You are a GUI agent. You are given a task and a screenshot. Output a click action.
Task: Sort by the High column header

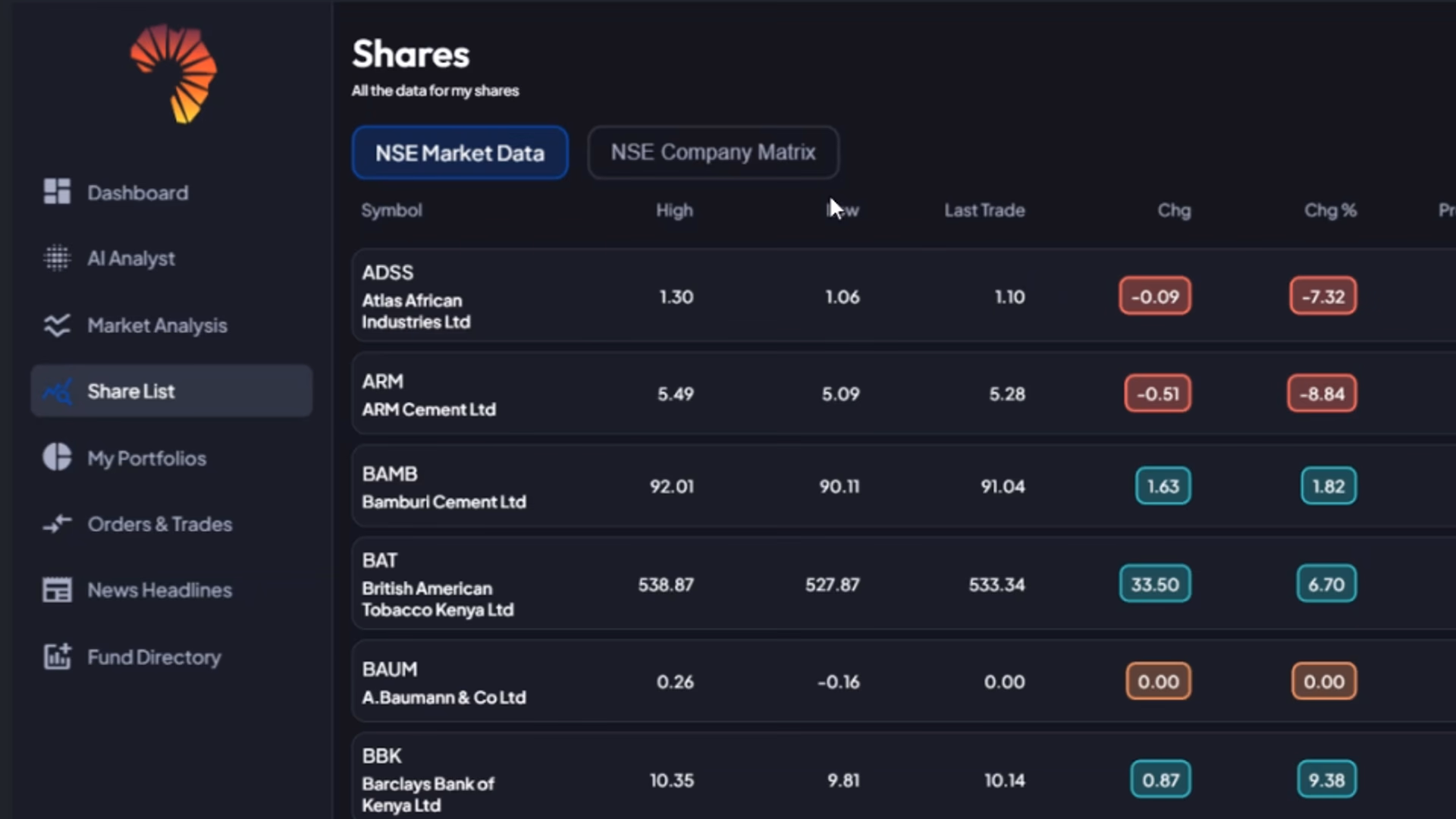click(x=674, y=210)
